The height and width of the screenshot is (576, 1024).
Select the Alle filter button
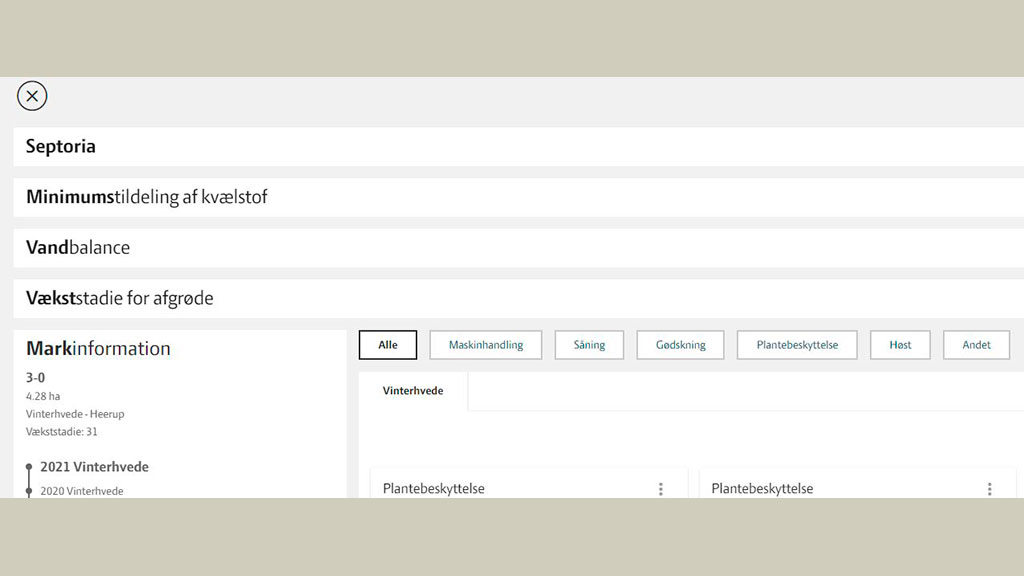pos(388,345)
